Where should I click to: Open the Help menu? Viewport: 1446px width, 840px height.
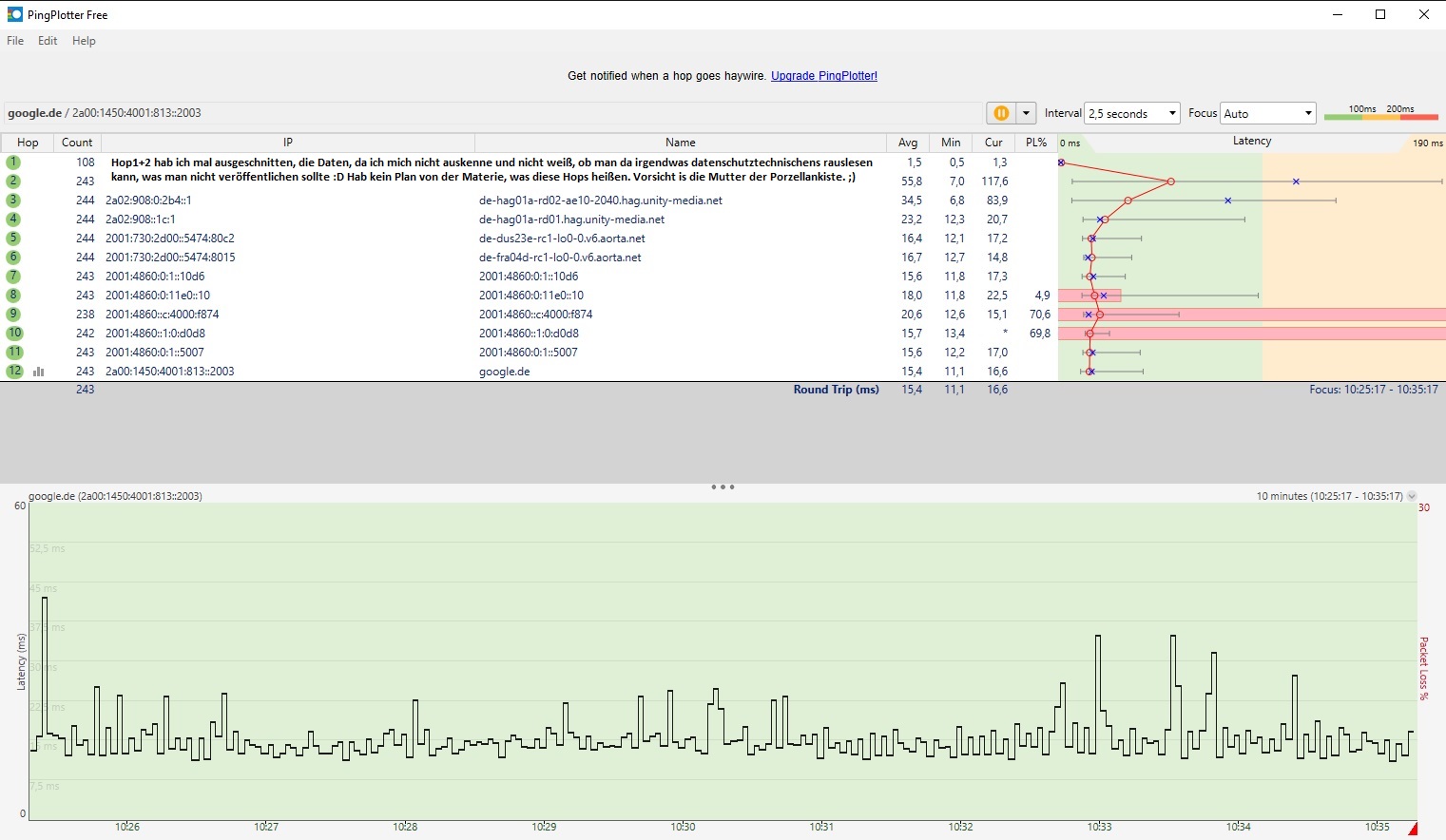tap(84, 41)
